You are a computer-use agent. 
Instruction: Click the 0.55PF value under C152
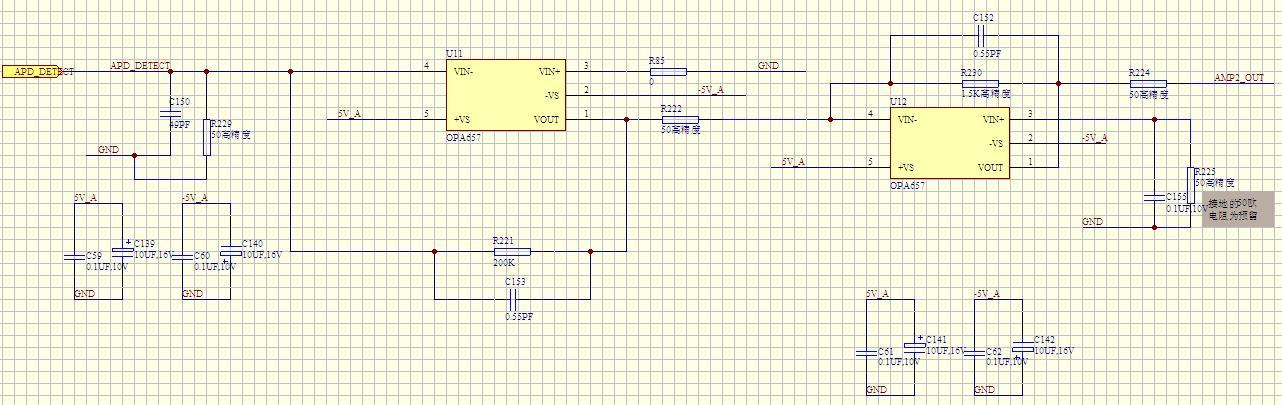[988, 53]
